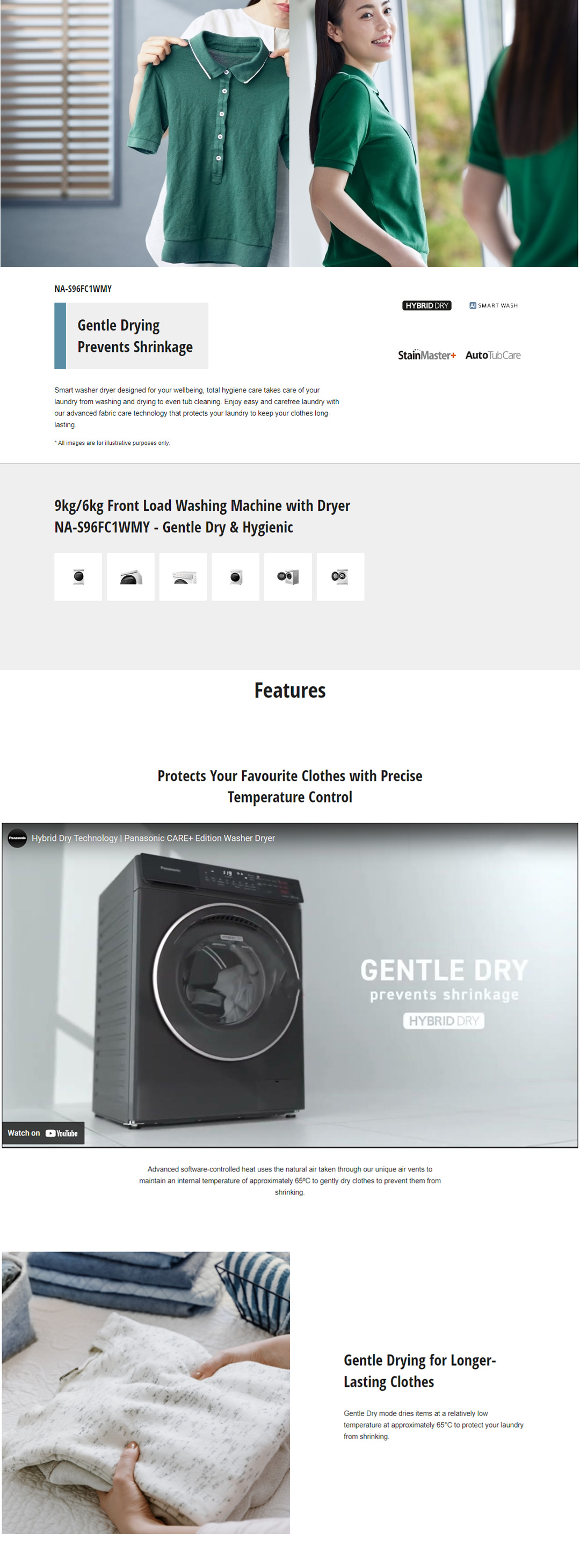Open the Panasonic channel avatar on video

tap(17, 838)
